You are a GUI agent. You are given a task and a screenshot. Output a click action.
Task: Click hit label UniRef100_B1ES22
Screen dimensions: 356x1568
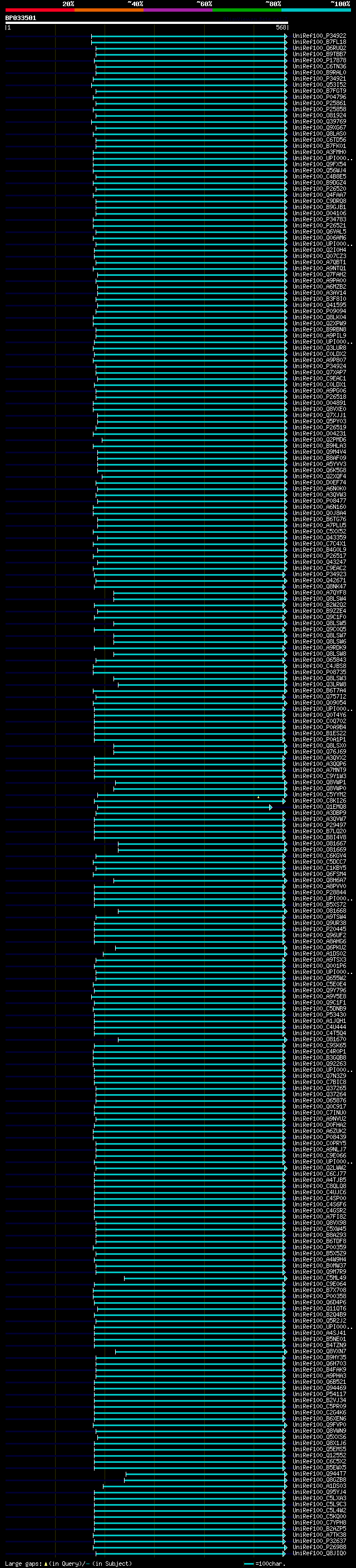[x=319, y=734]
